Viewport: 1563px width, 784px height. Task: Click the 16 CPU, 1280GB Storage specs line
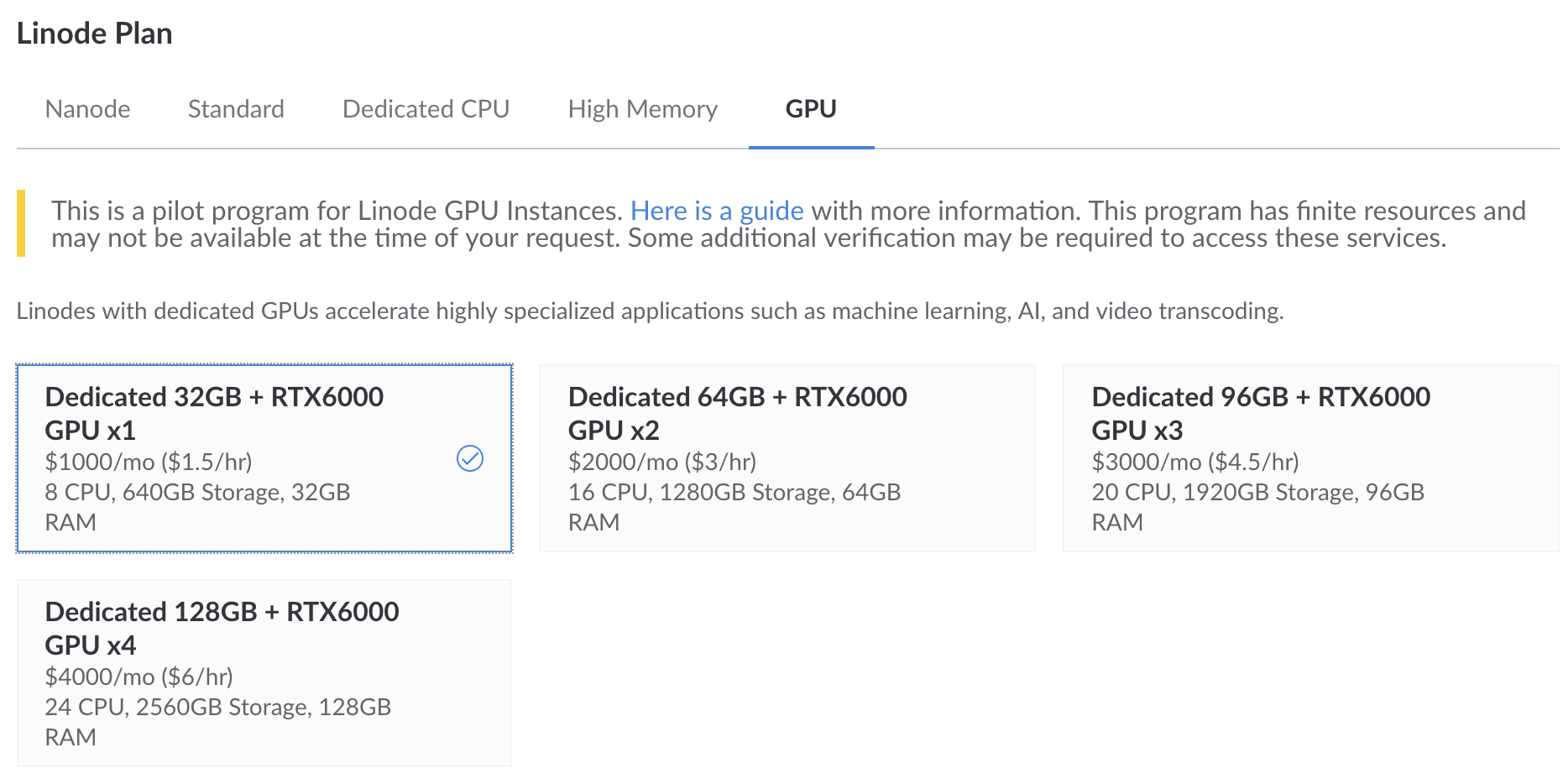point(734,492)
